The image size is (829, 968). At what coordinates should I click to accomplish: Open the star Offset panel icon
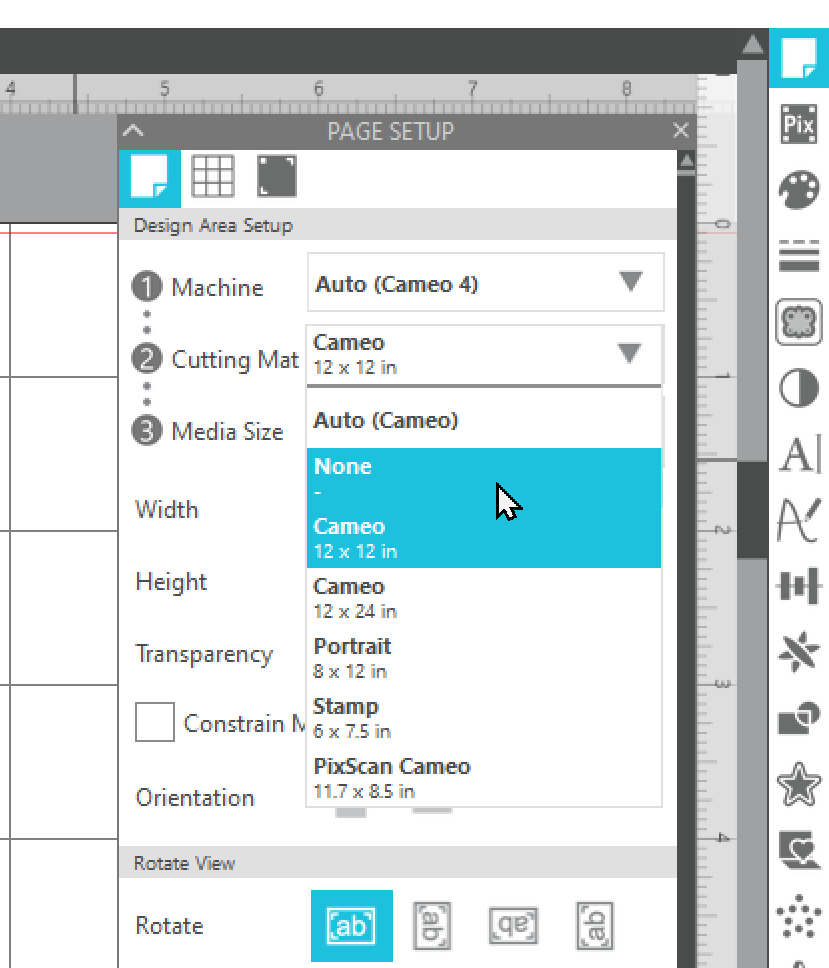coord(799,784)
